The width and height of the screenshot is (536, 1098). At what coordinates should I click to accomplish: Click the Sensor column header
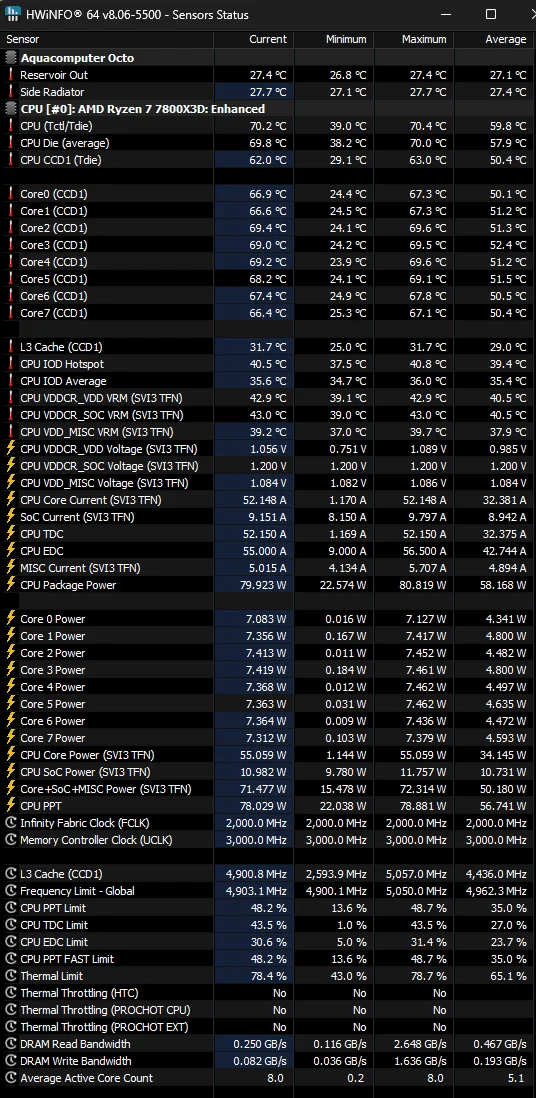[23, 39]
